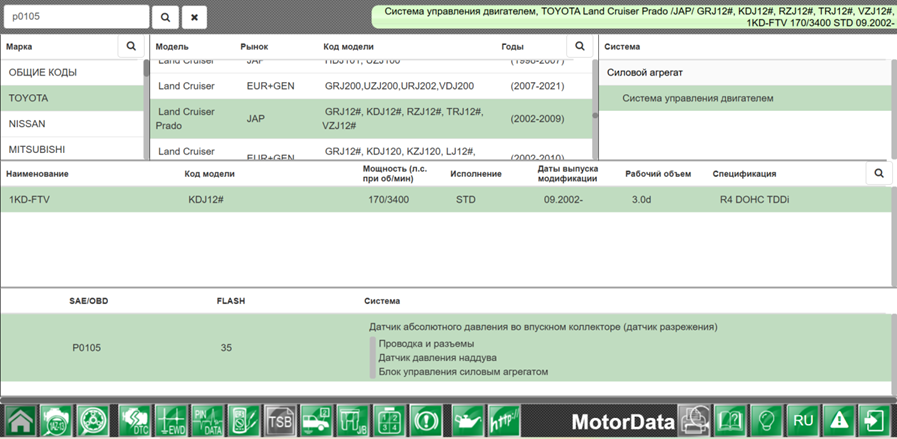This screenshot has height=439, width=897.
Task: Open the connector pinout 1234 icon
Action: point(390,421)
